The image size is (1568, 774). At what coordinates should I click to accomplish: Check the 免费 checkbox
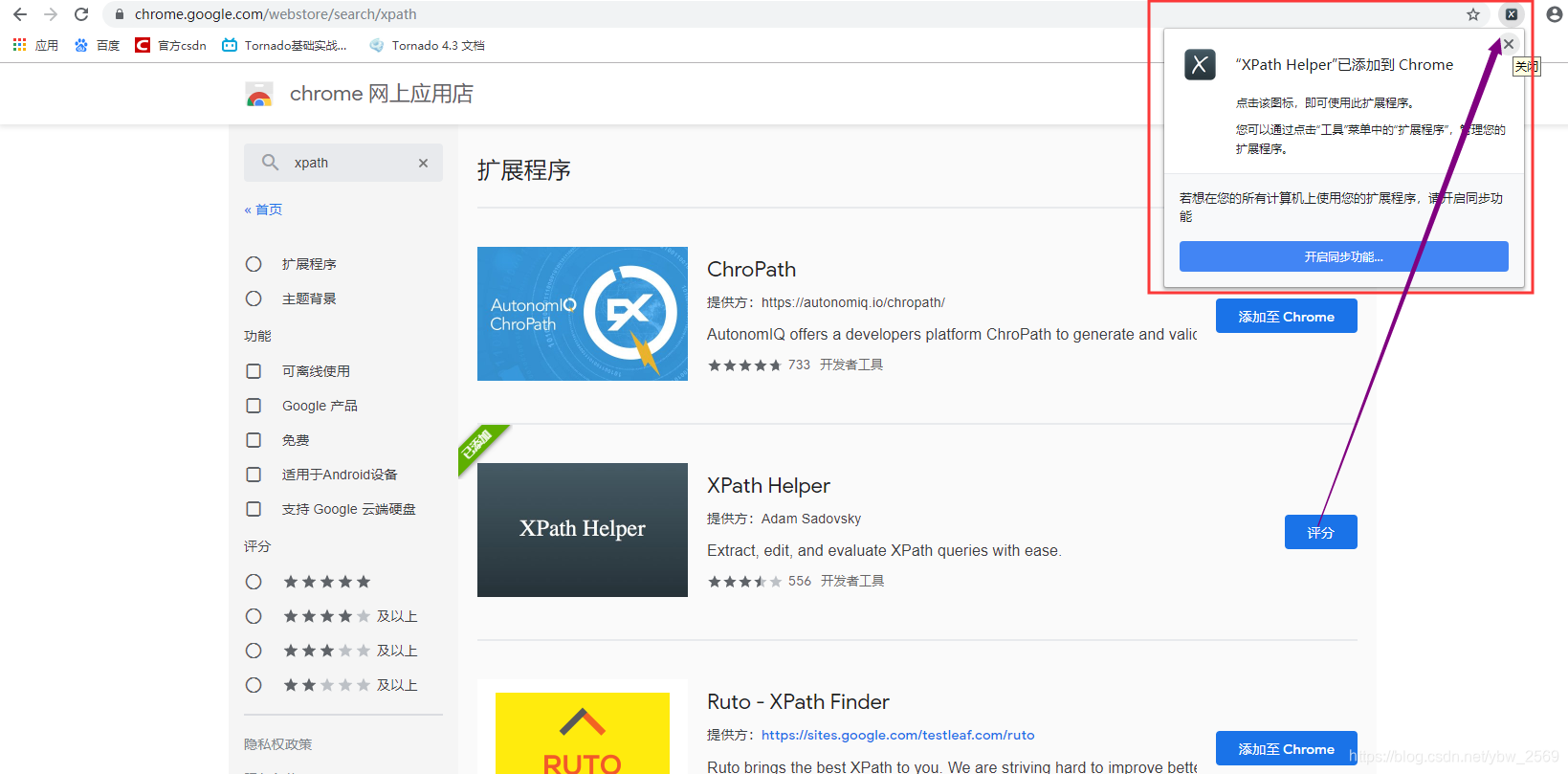point(254,440)
